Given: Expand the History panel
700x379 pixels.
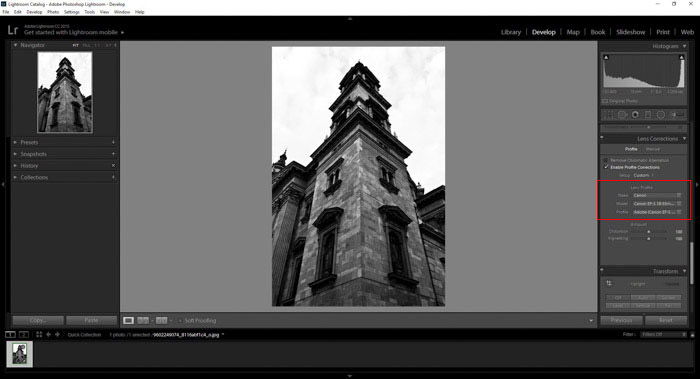Looking at the screenshot, I should coord(15,165).
